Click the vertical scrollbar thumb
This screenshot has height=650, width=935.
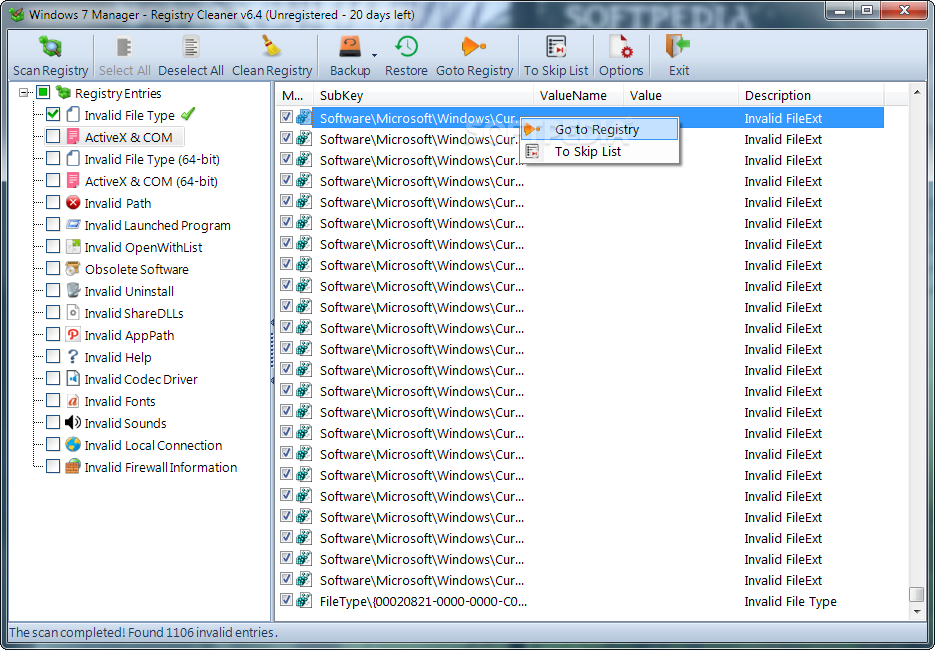[x=917, y=595]
